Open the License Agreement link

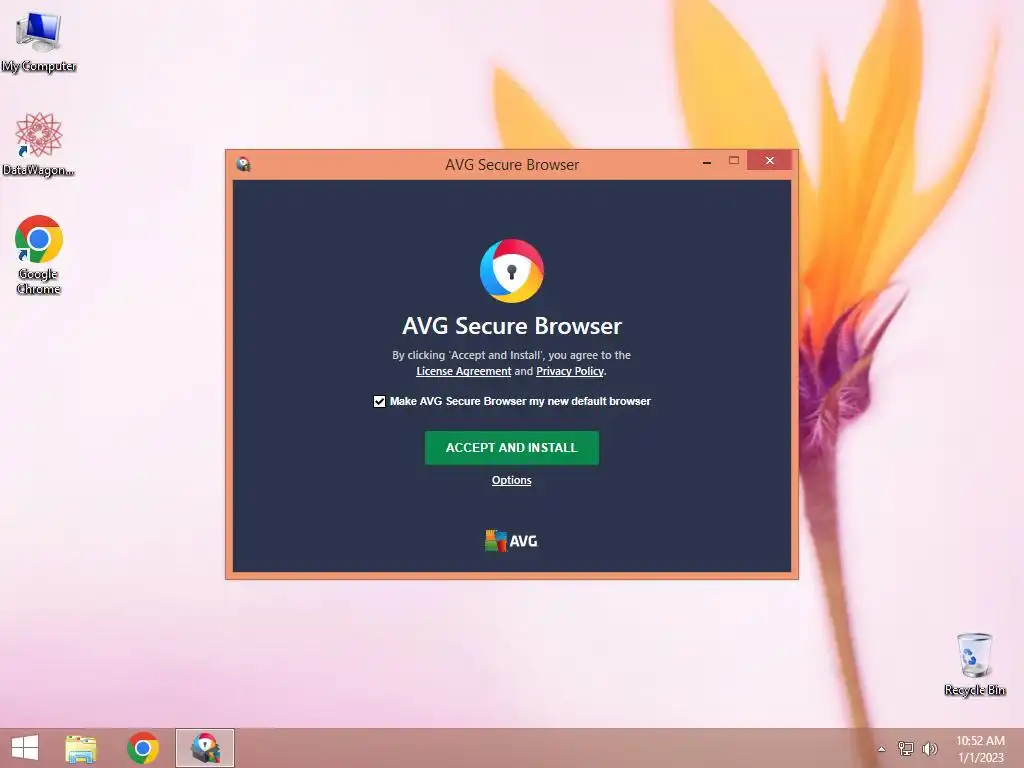[464, 371]
